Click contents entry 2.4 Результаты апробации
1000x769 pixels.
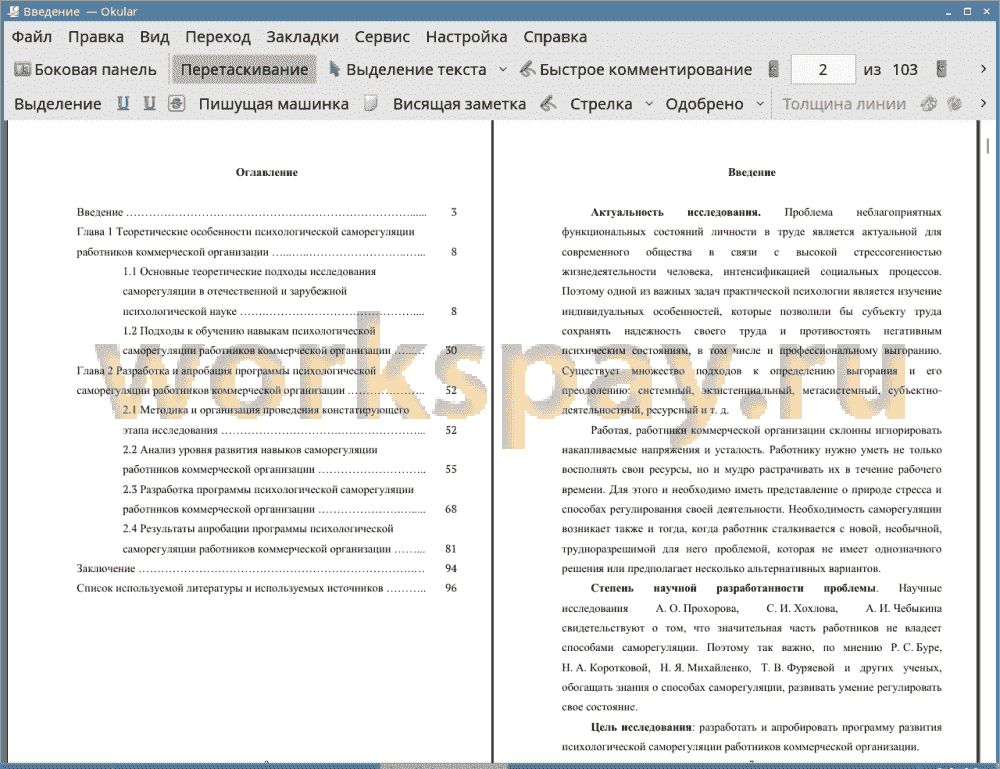pos(290,539)
